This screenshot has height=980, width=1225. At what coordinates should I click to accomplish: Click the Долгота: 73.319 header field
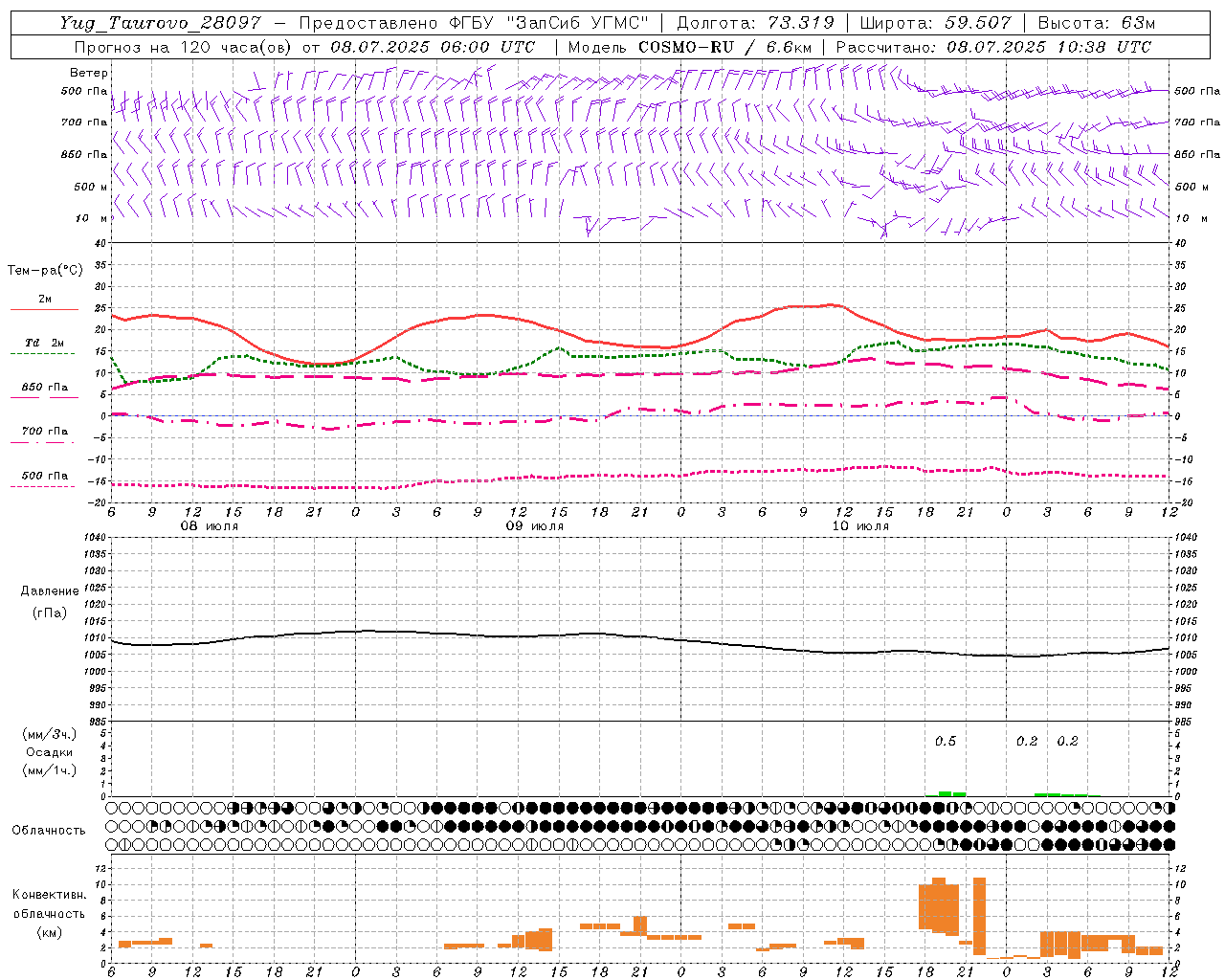[755, 23]
